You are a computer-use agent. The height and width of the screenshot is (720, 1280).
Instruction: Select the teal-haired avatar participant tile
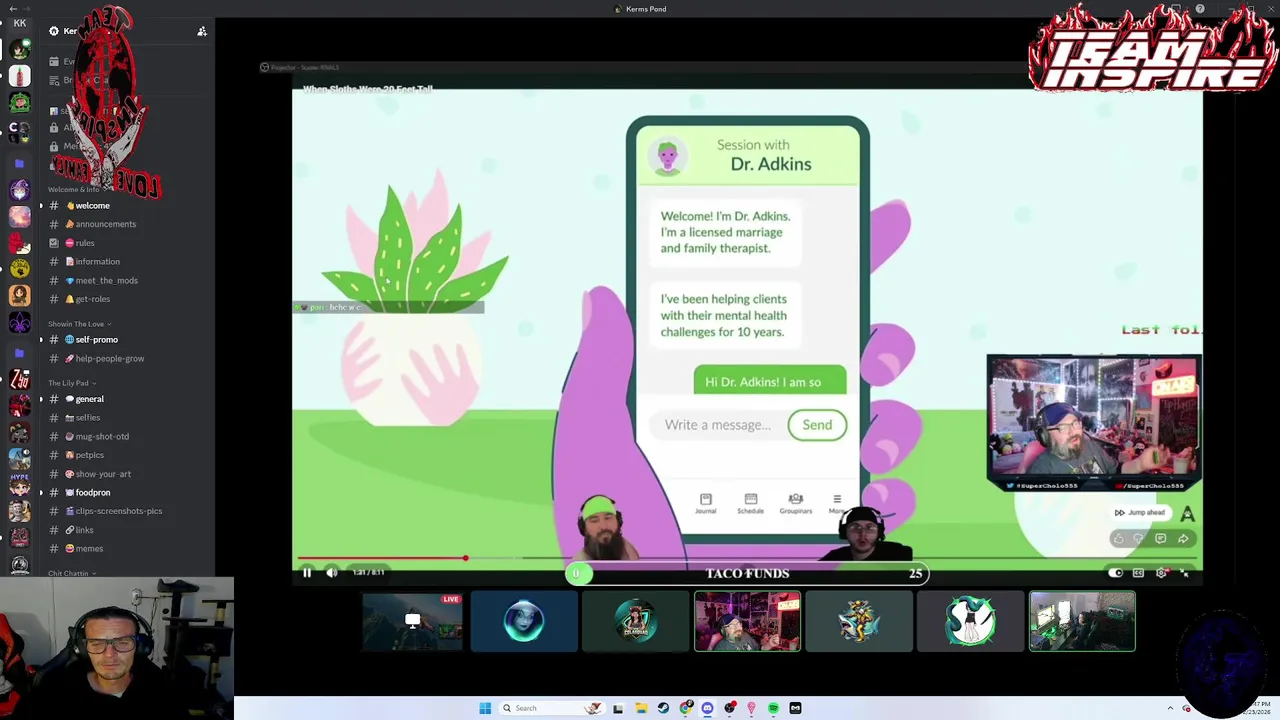click(970, 621)
